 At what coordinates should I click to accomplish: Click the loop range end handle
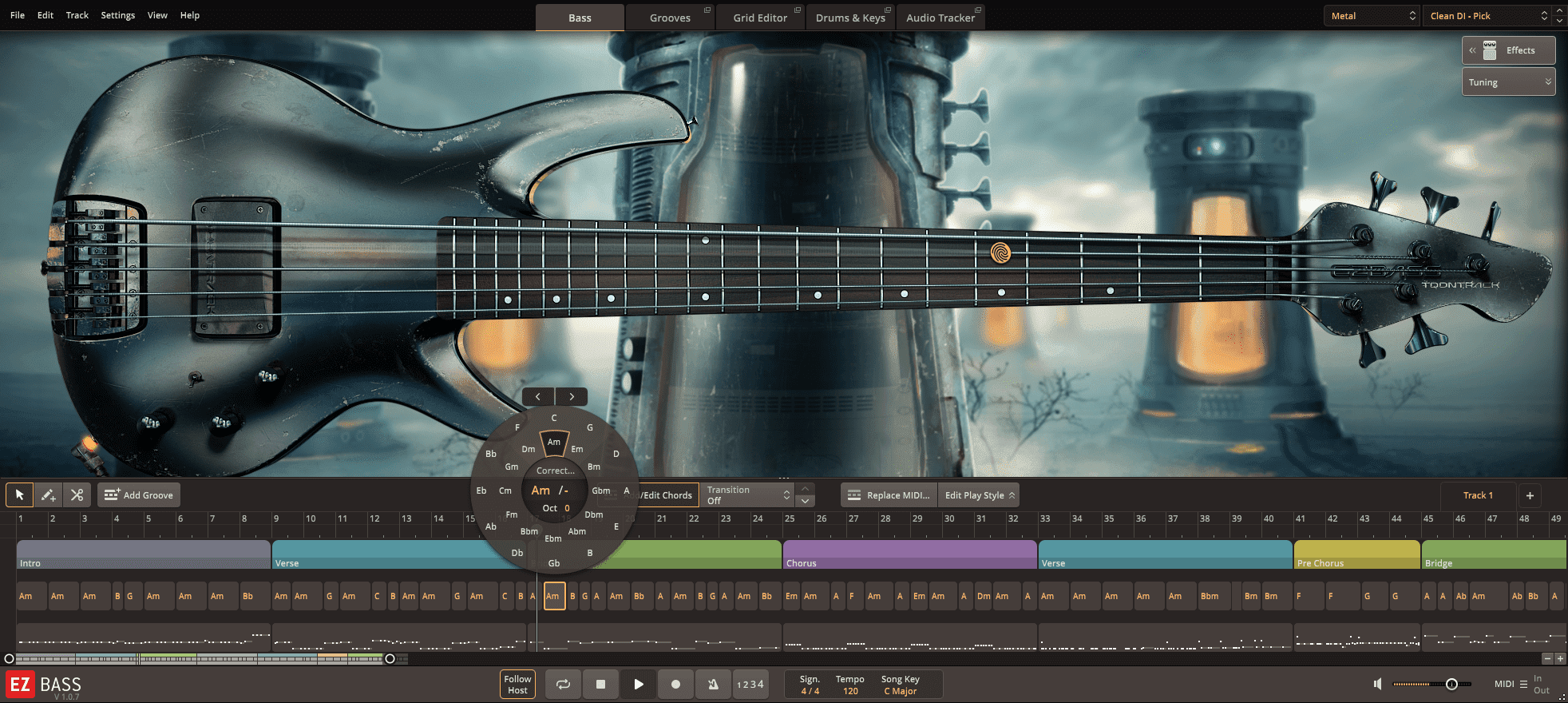pyautogui.click(x=390, y=659)
